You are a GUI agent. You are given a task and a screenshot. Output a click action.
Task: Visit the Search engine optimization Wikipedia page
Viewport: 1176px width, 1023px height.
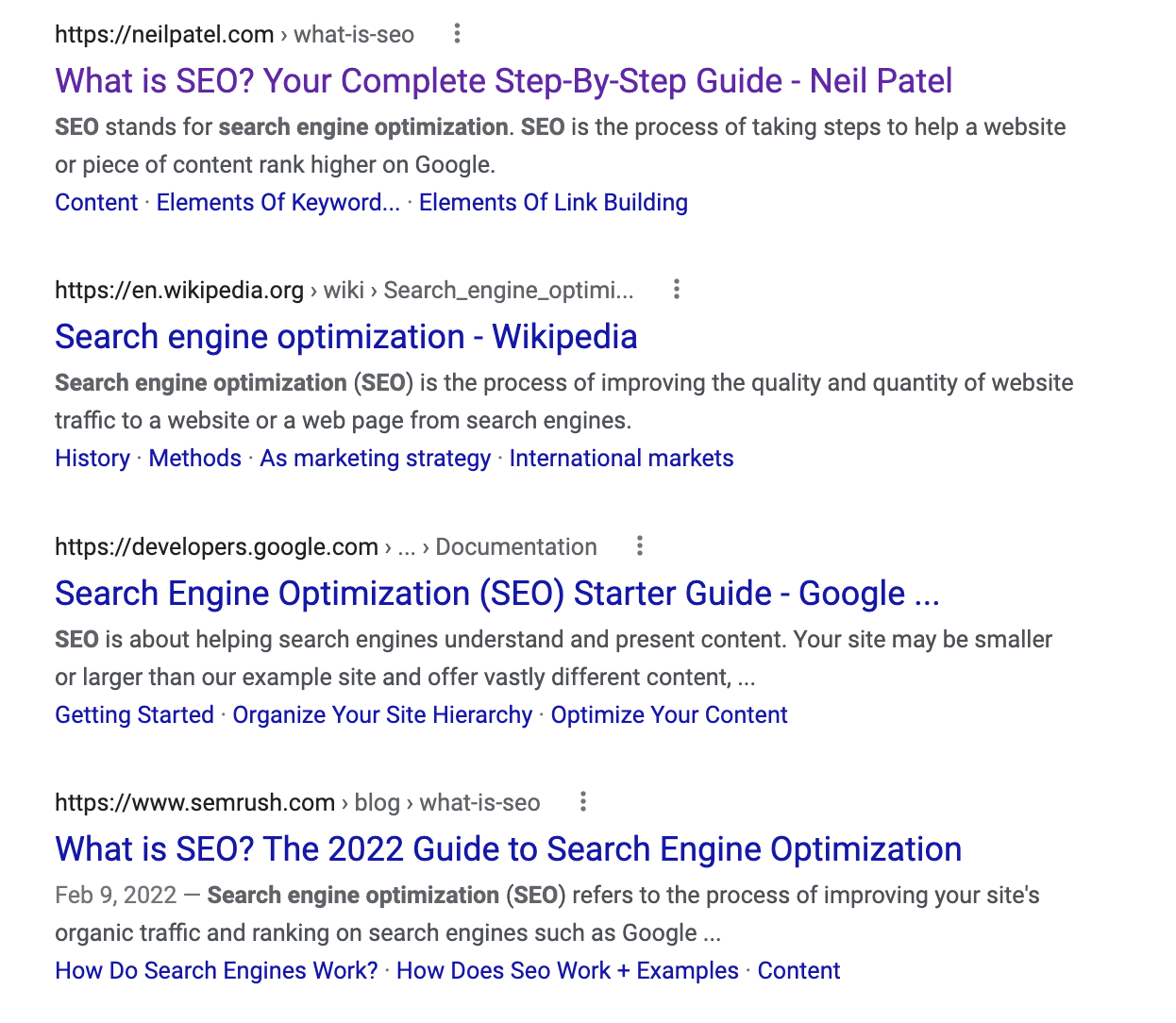345,336
